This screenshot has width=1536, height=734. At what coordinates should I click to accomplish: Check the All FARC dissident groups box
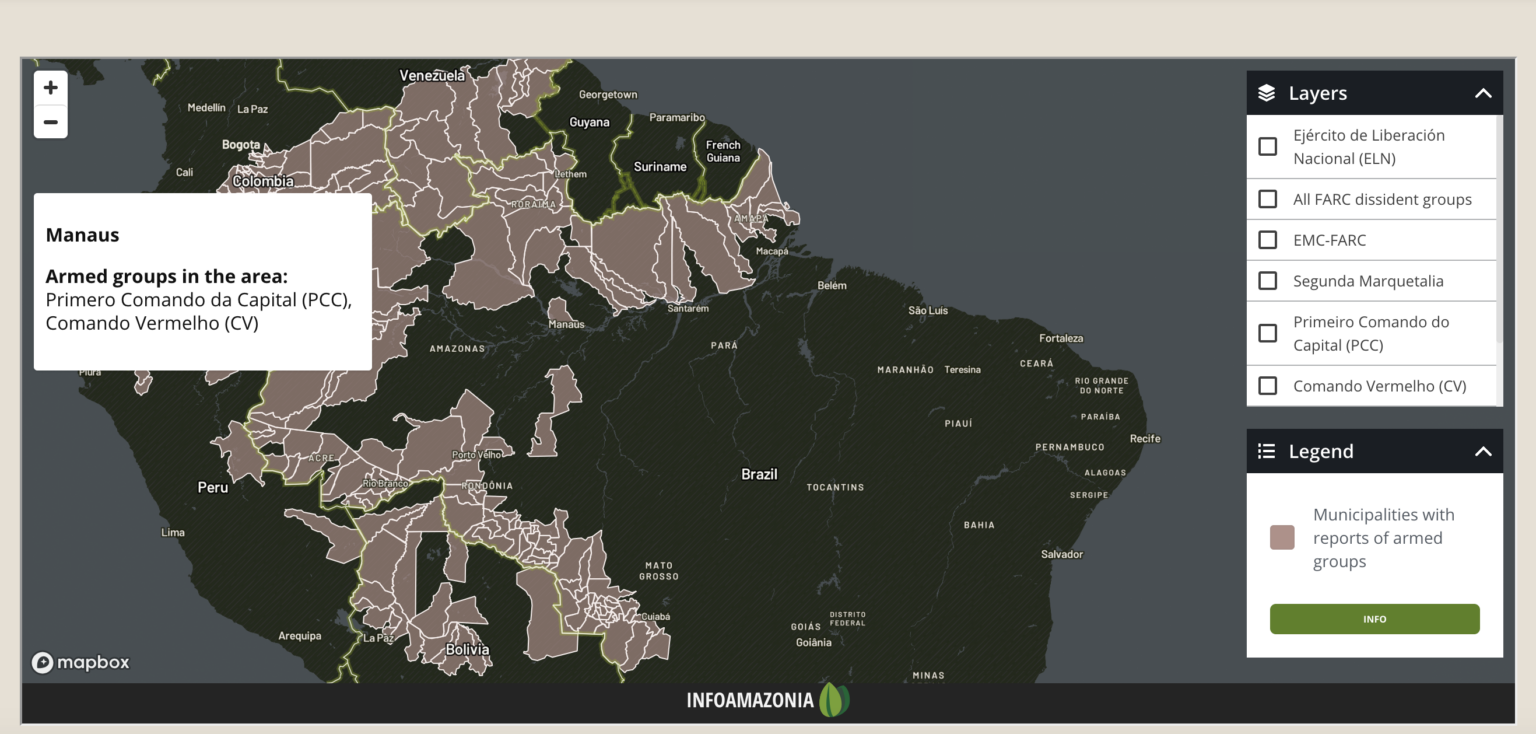pos(1267,199)
